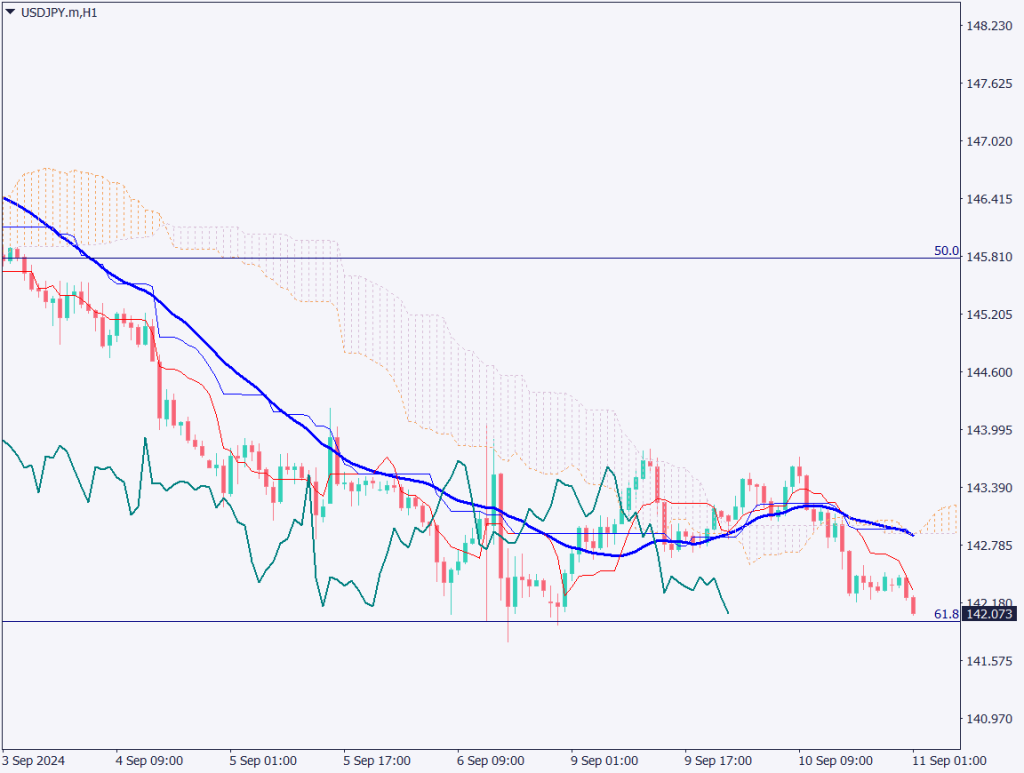Open the dropdown triangle beside USDJPY.m,H1

[x=10, y=13]
